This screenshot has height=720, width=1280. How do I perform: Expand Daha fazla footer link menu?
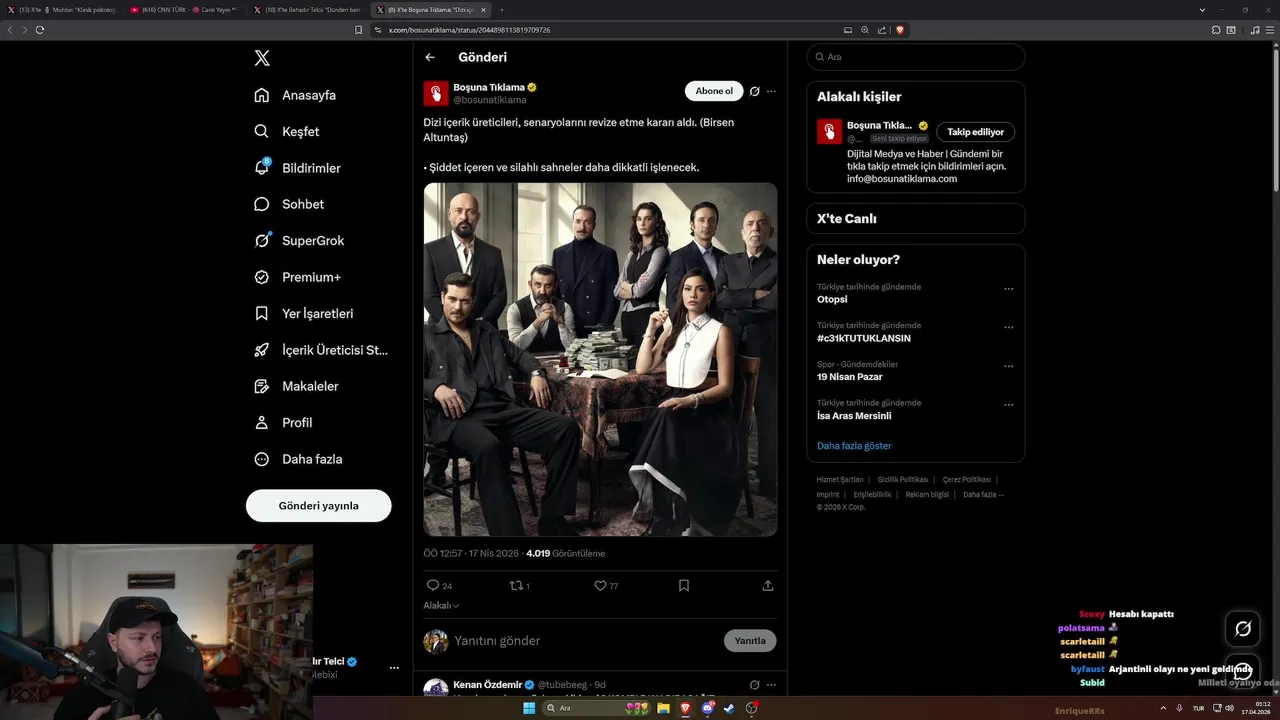click(983, 494)
